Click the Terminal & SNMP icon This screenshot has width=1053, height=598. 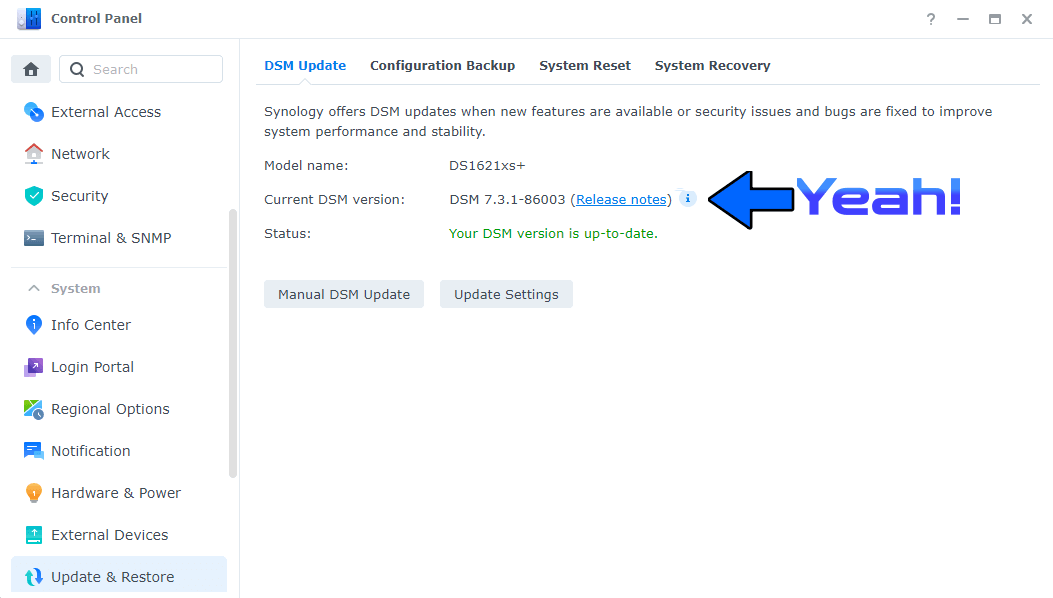pyautogui.click(x=33, y=237)
